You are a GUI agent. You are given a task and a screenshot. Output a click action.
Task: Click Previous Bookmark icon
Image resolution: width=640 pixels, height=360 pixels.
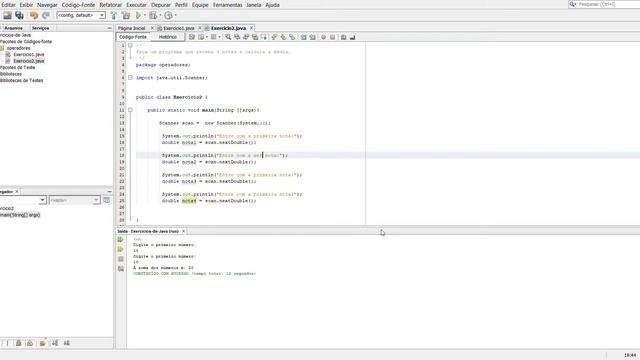(x=274, y=37)
